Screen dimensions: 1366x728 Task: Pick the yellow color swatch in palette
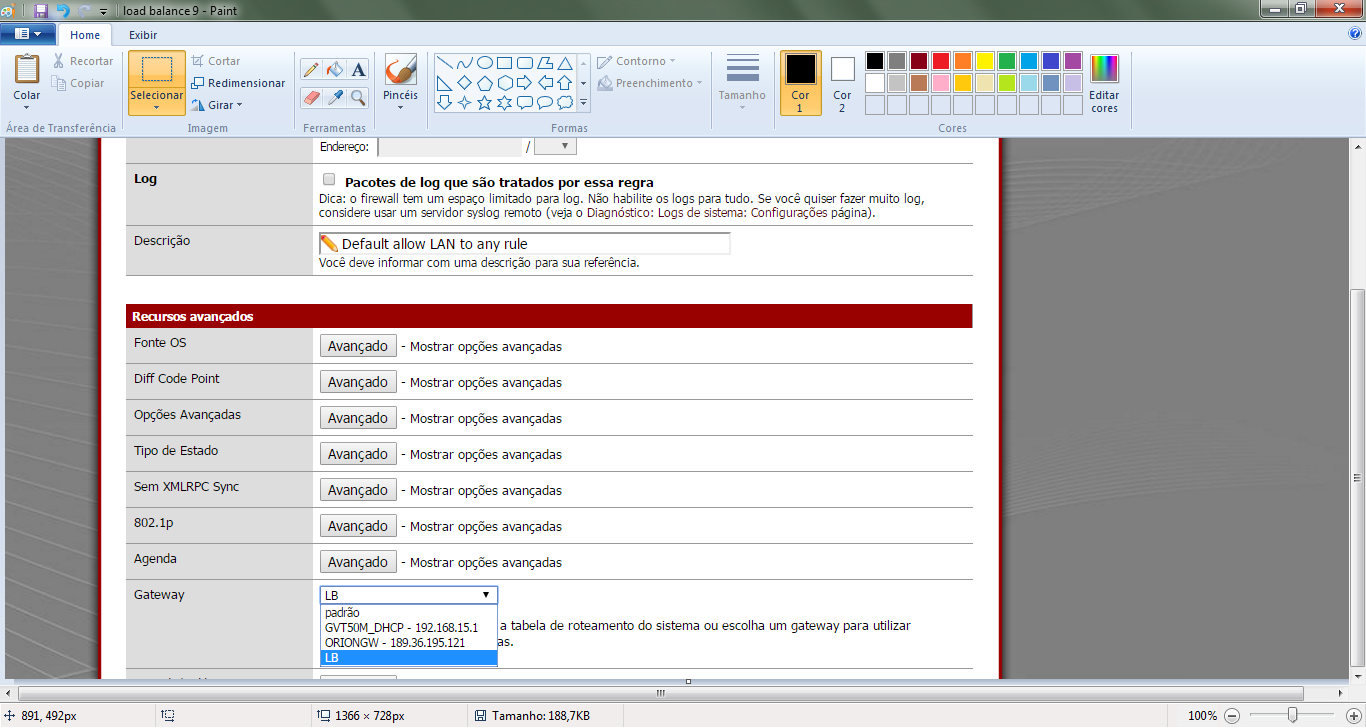[985, 61]
